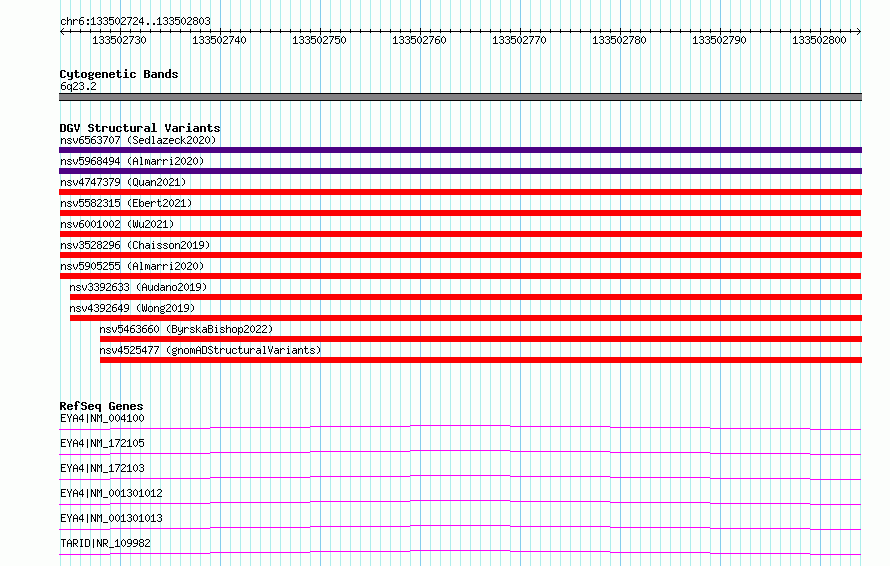Open the nsv4392649 (Wong2019) label
Viewport: 890px width, 566px height.
tap(132, 308)
